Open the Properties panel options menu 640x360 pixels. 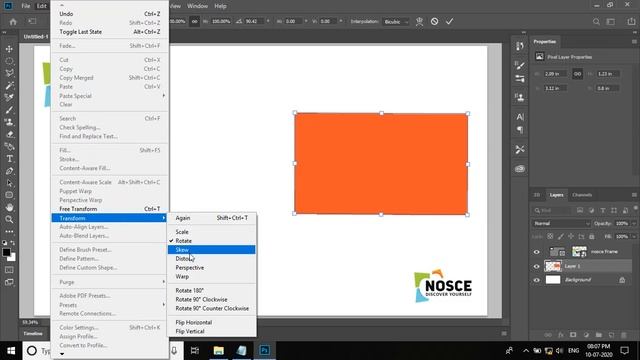(634, 42)
